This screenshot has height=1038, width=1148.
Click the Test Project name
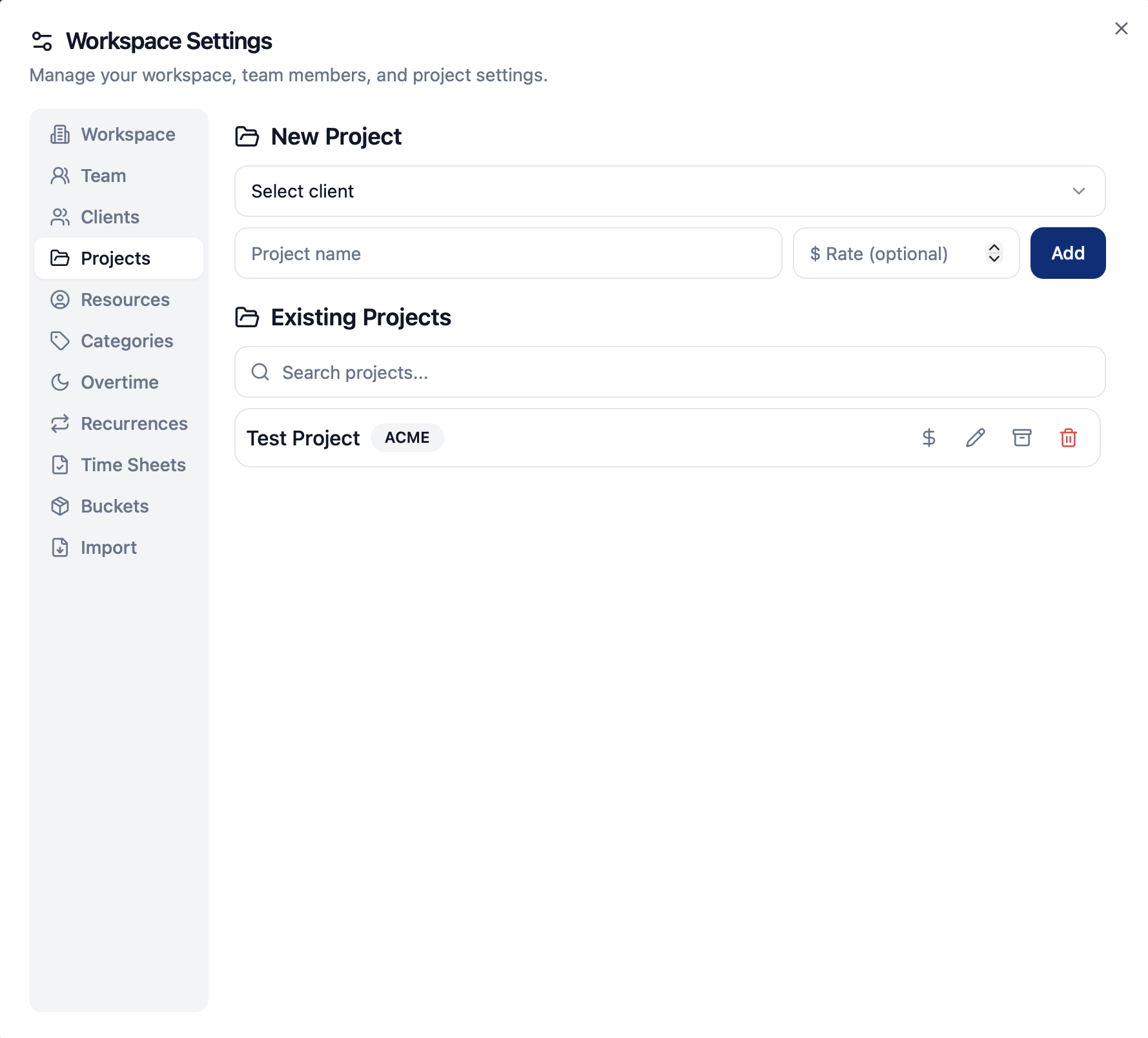click(x=303, y=438)
